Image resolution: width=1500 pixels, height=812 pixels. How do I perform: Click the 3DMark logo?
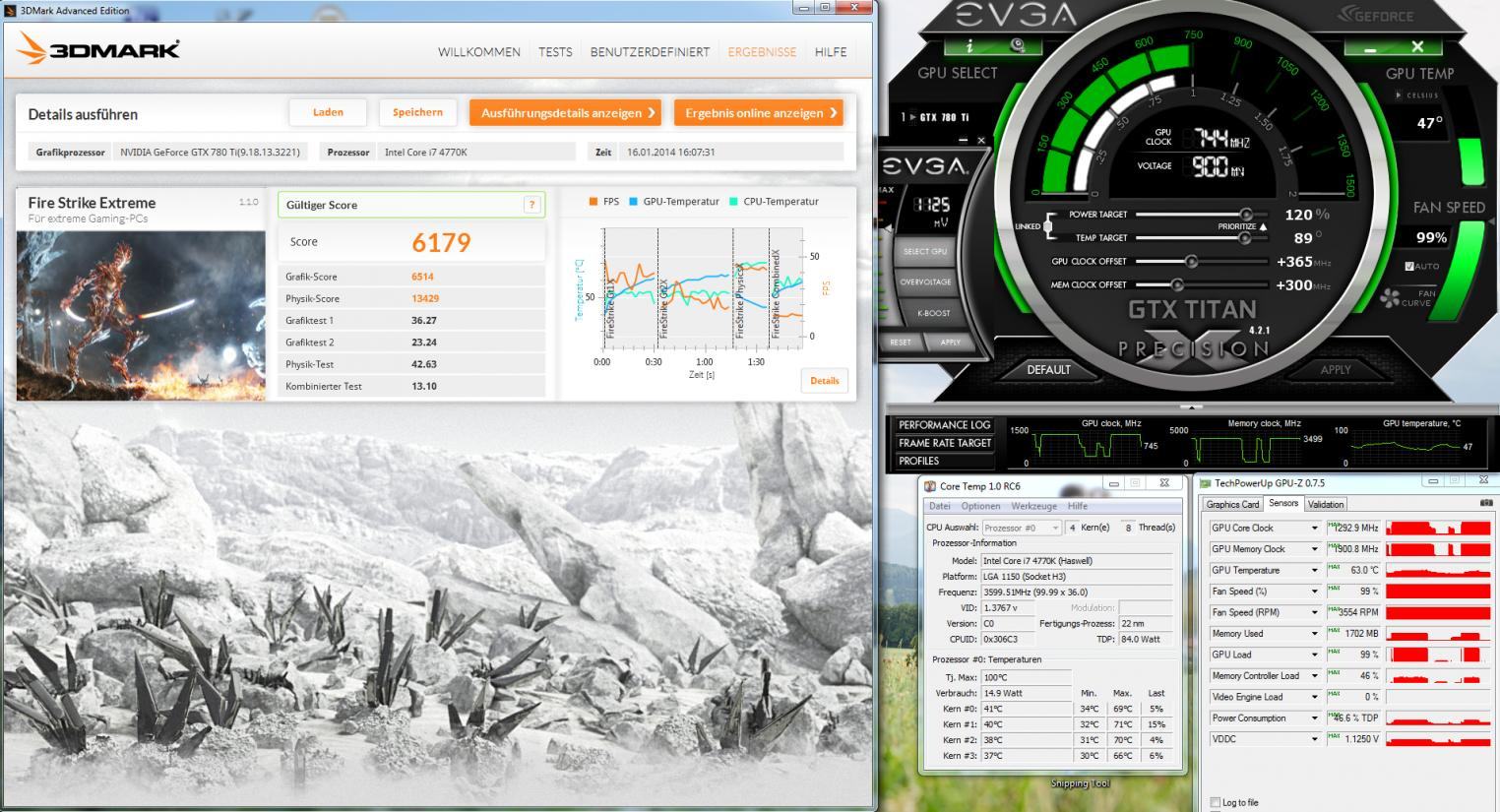[99, 49]
